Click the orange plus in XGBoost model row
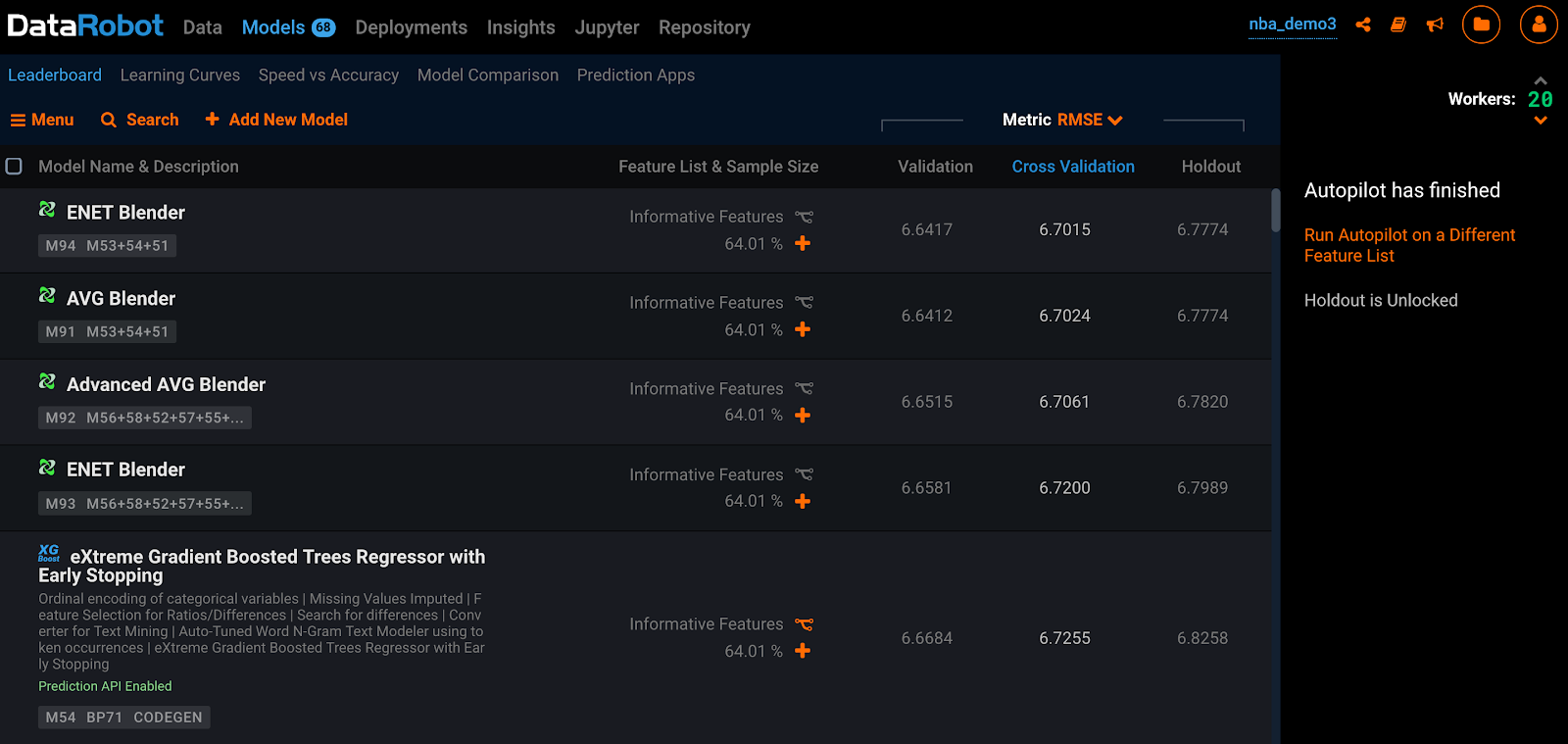 [x=803, y=651]
